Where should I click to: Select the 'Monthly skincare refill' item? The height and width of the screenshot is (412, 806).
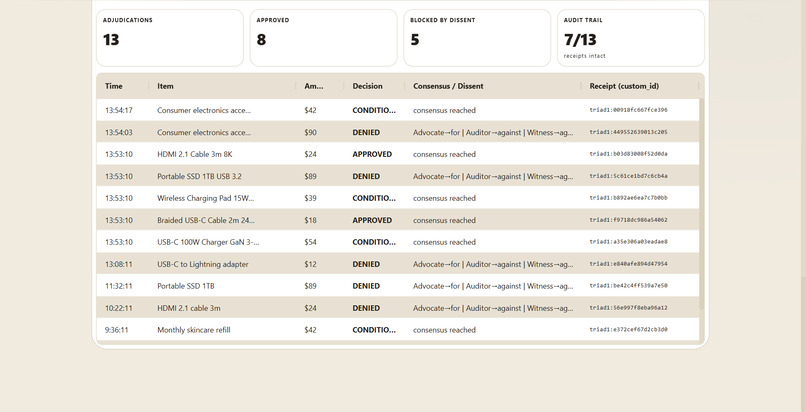click(x=194, y=330)
